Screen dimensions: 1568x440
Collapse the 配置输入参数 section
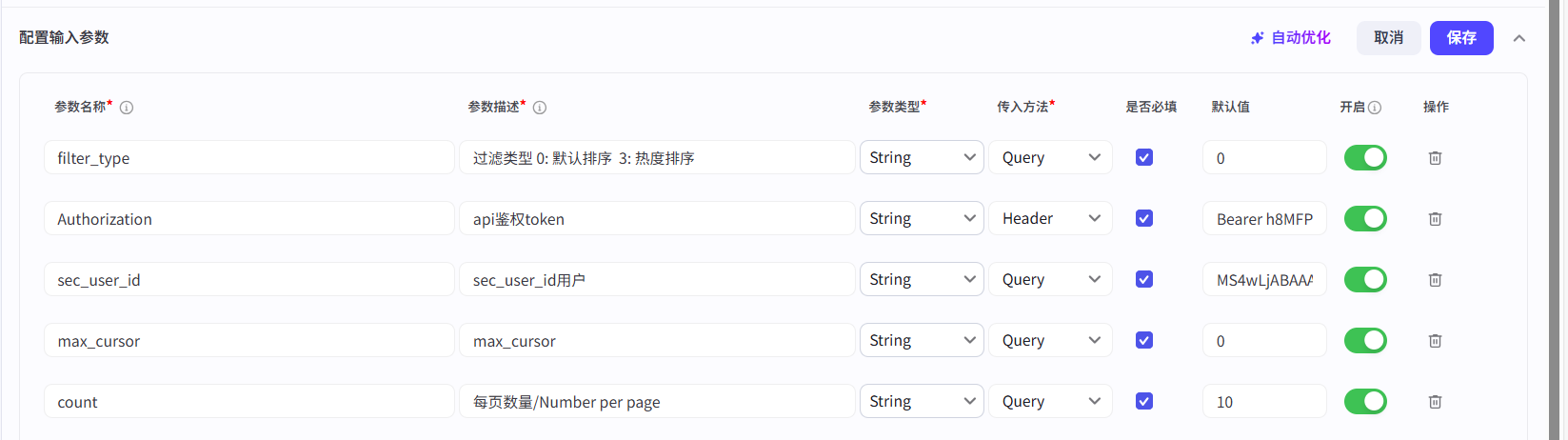tap(1519, 38)
